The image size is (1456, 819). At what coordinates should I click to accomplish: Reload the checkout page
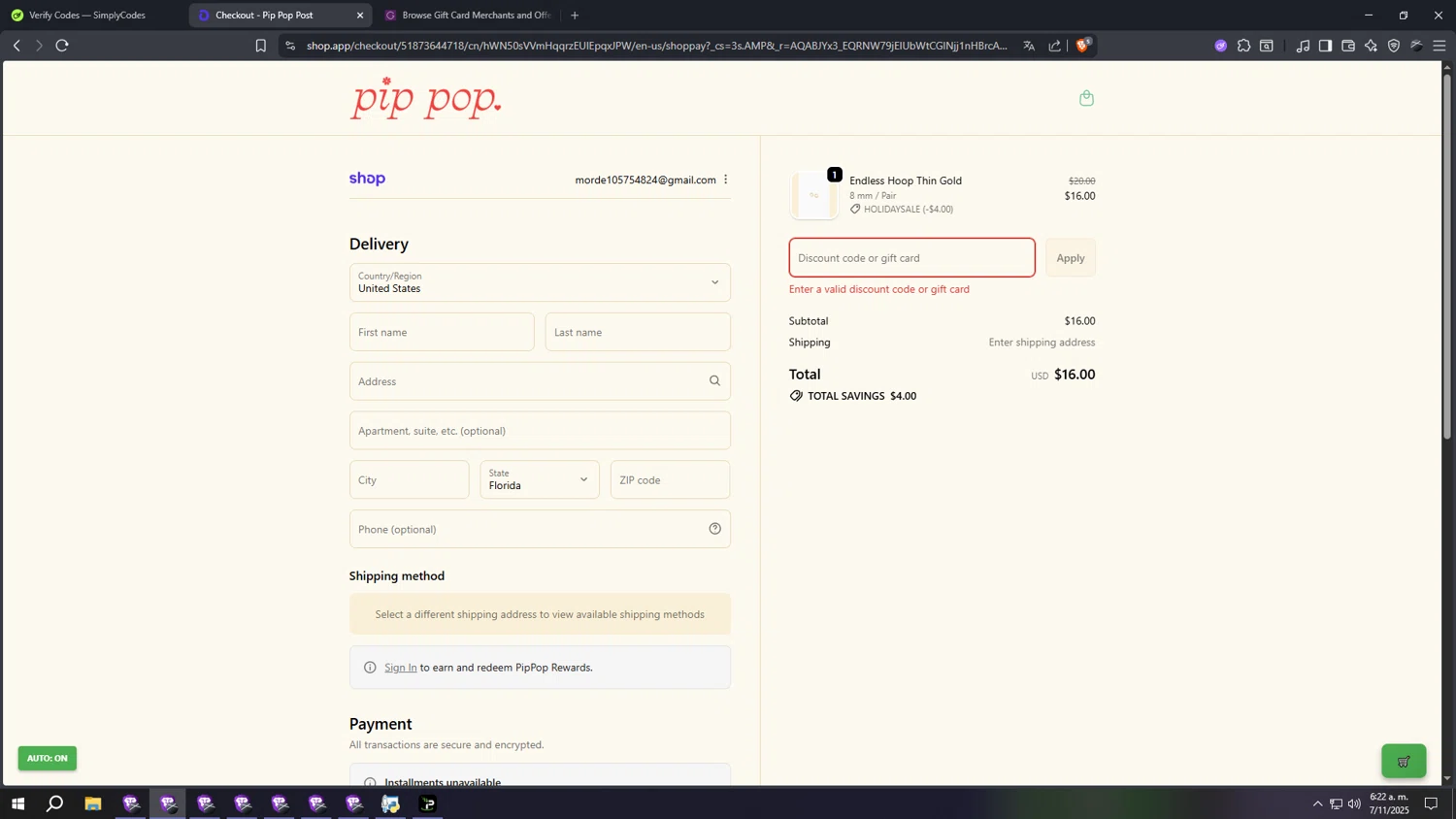(x=62, y=46)
